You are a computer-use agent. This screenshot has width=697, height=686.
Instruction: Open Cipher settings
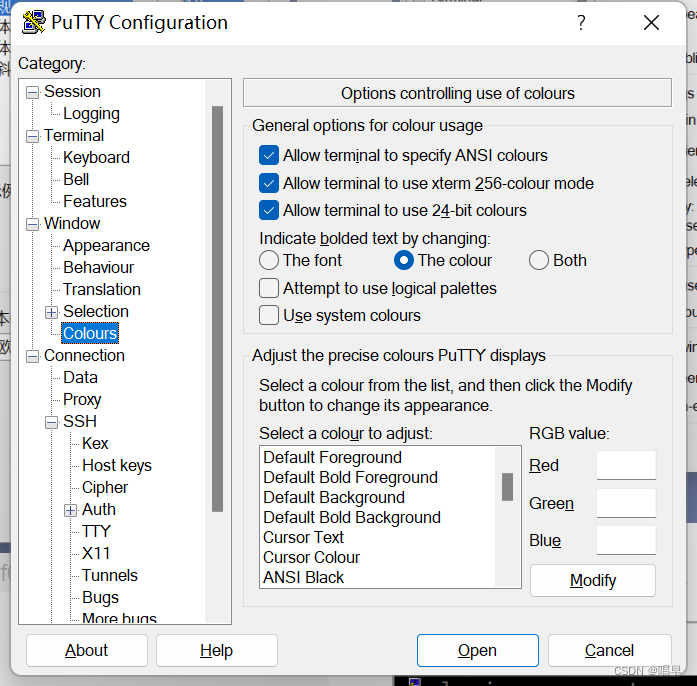(x=105, y=487)
